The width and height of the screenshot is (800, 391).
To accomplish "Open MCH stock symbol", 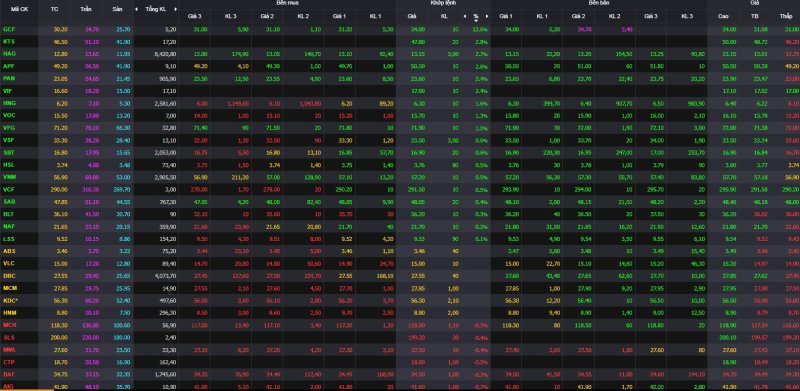I will tap(9, 325).
